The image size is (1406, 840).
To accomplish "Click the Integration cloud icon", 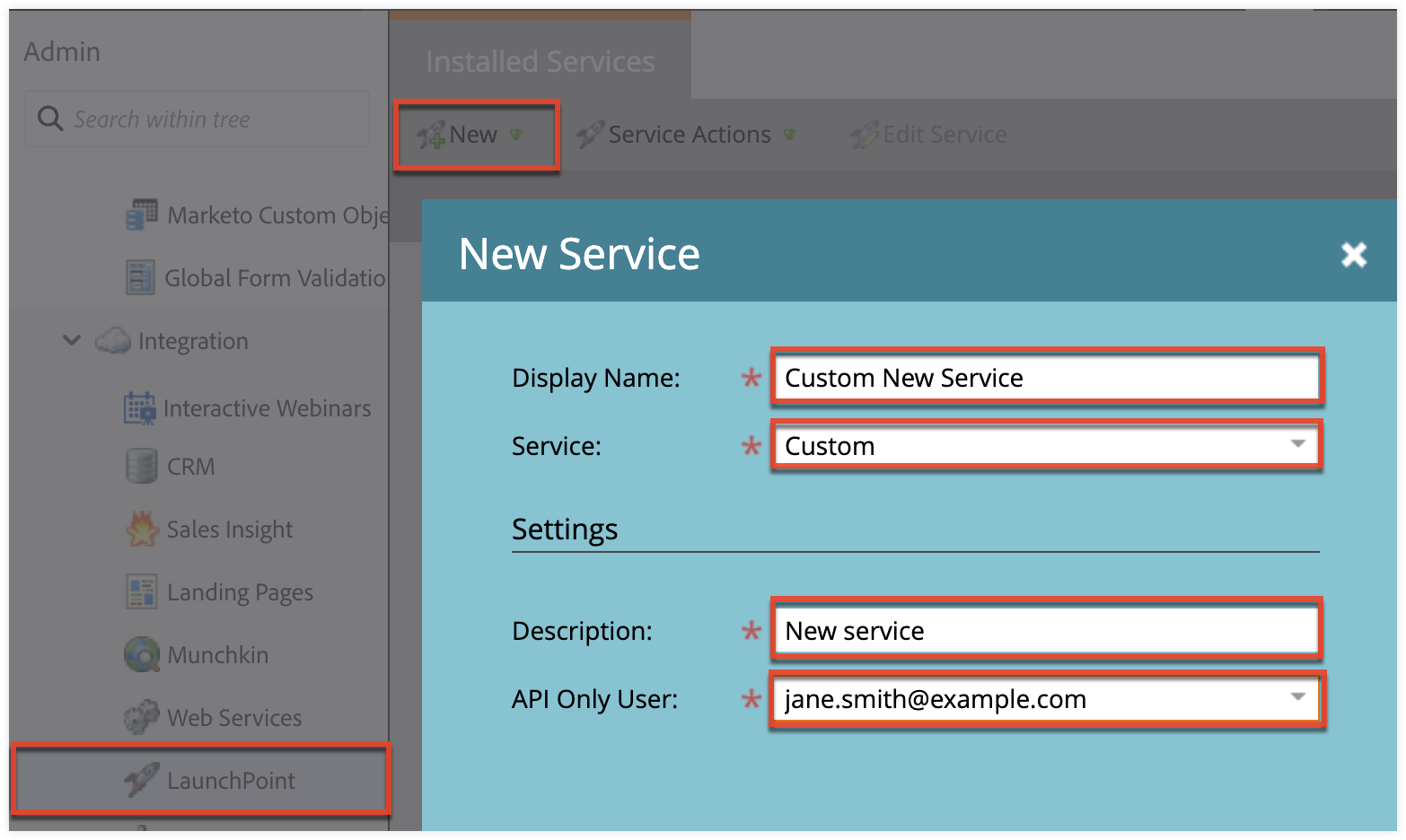I will tap(114, 340).
